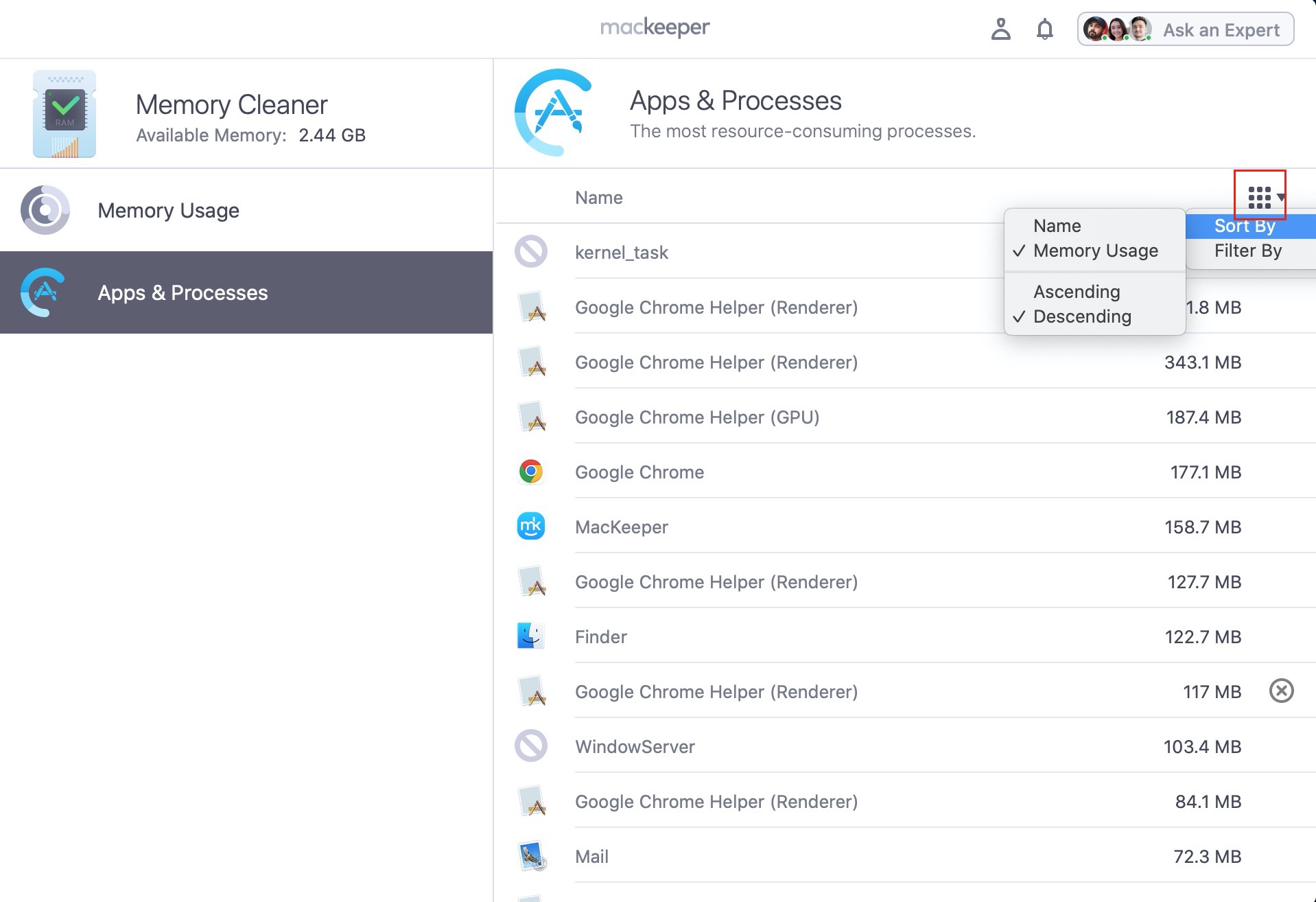Click the Ask an Expert button
This screenshot has width=1316, height=902.
click(x=1186, y=30)
